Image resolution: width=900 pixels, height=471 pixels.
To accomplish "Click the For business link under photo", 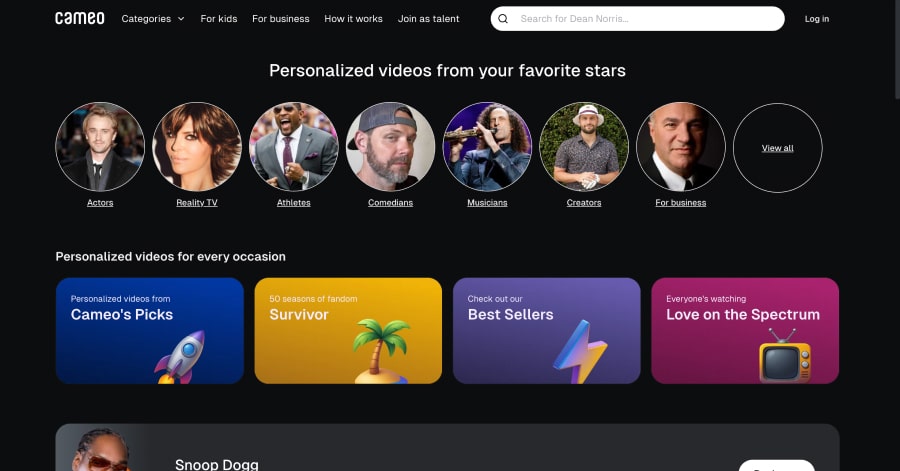I will pyautogui.click(x=681, y=203).
